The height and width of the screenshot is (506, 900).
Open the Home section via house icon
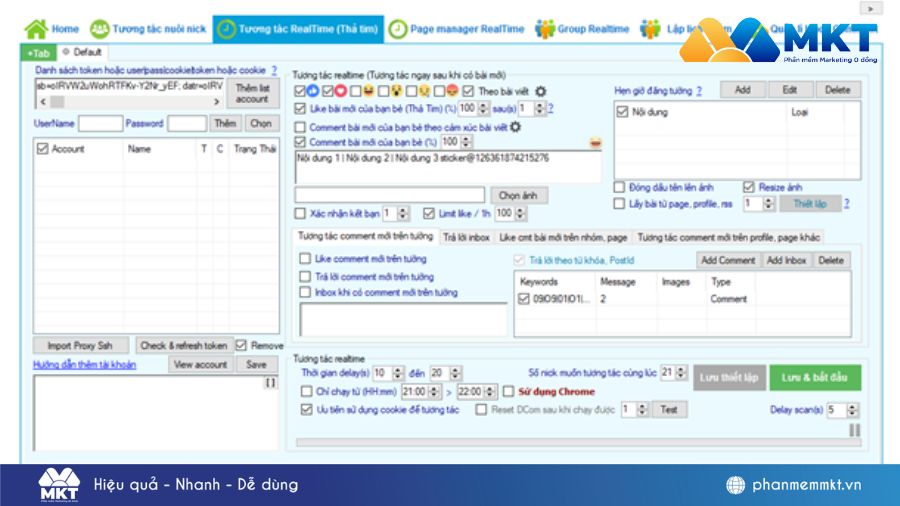pos(36,29)
